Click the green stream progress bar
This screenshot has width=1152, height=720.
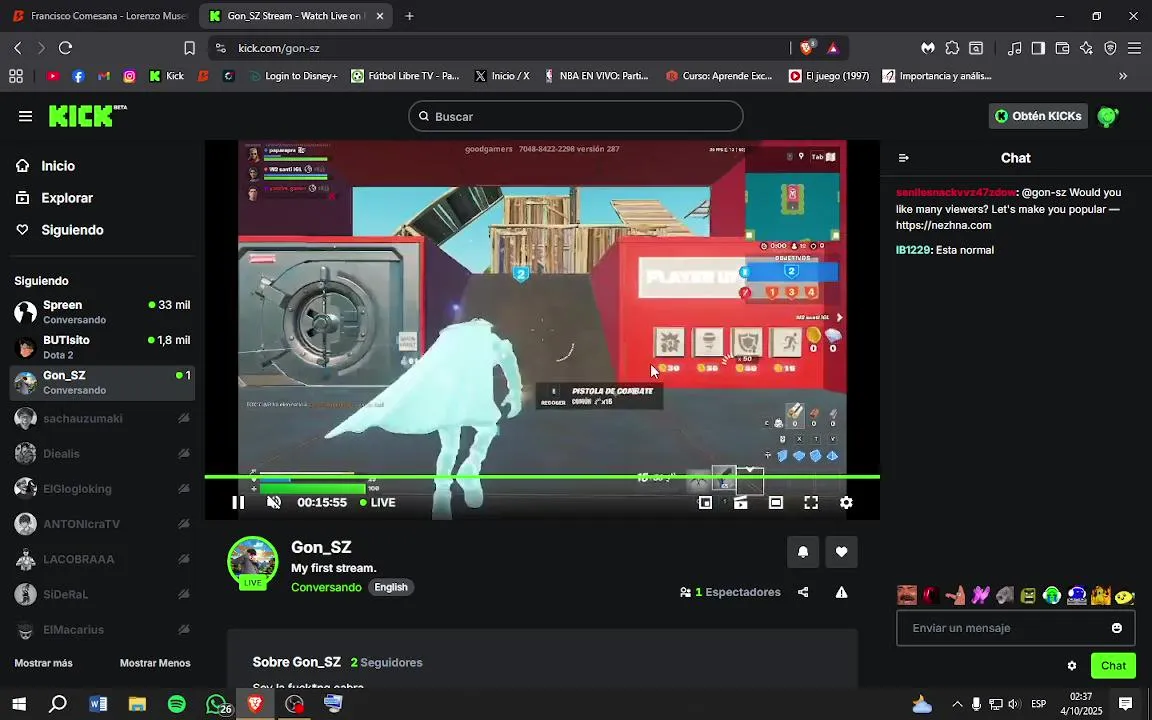coord(541,477)
